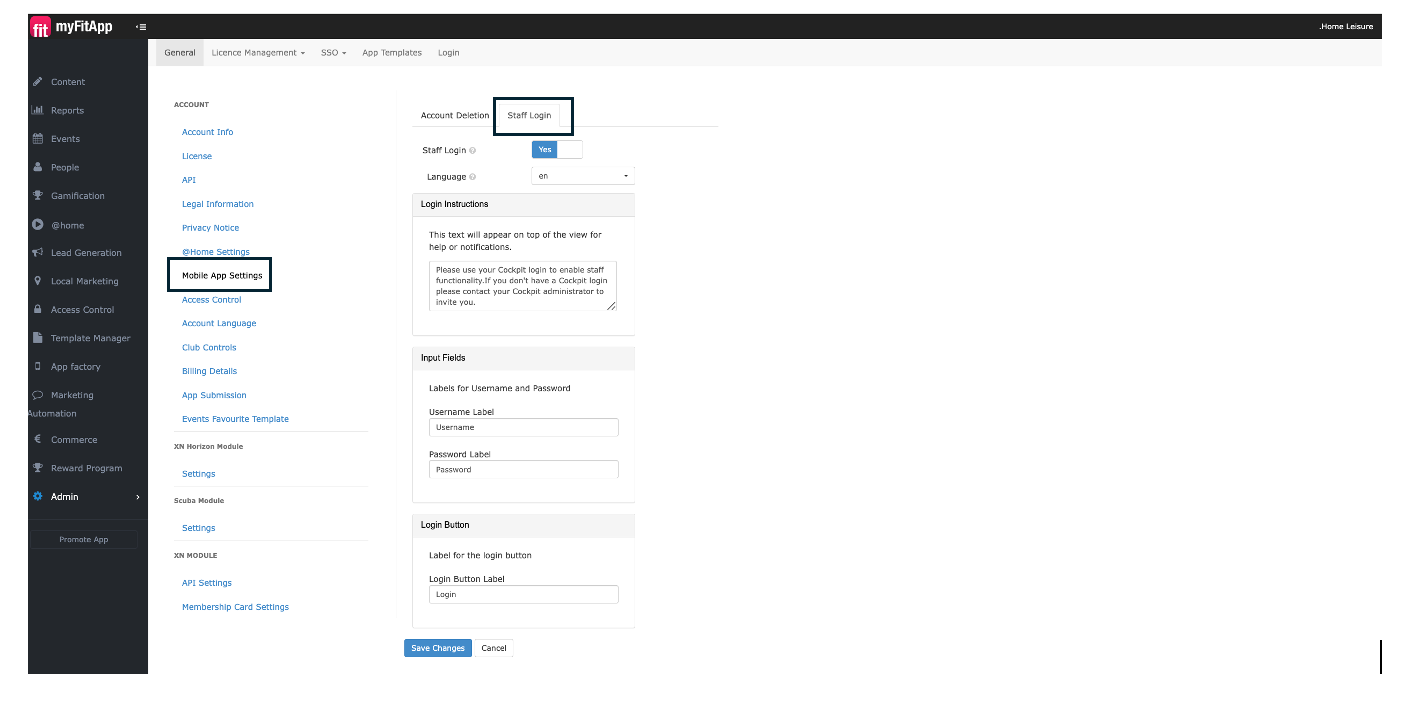
Task: Click the Login Instructions text area
Action: click(x=523, y=286)
